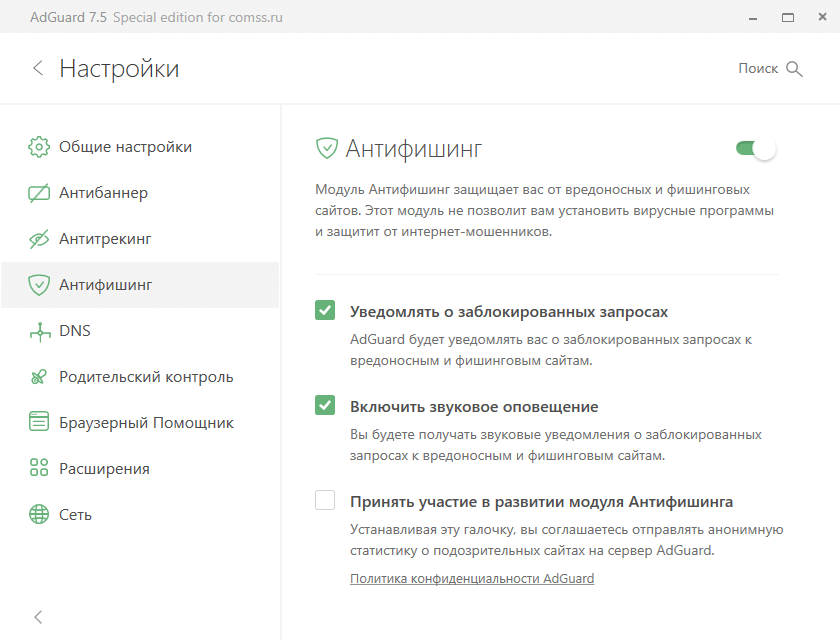Click the Extensions four-squares icon
The image size is (840, 640).
point(39,469)
